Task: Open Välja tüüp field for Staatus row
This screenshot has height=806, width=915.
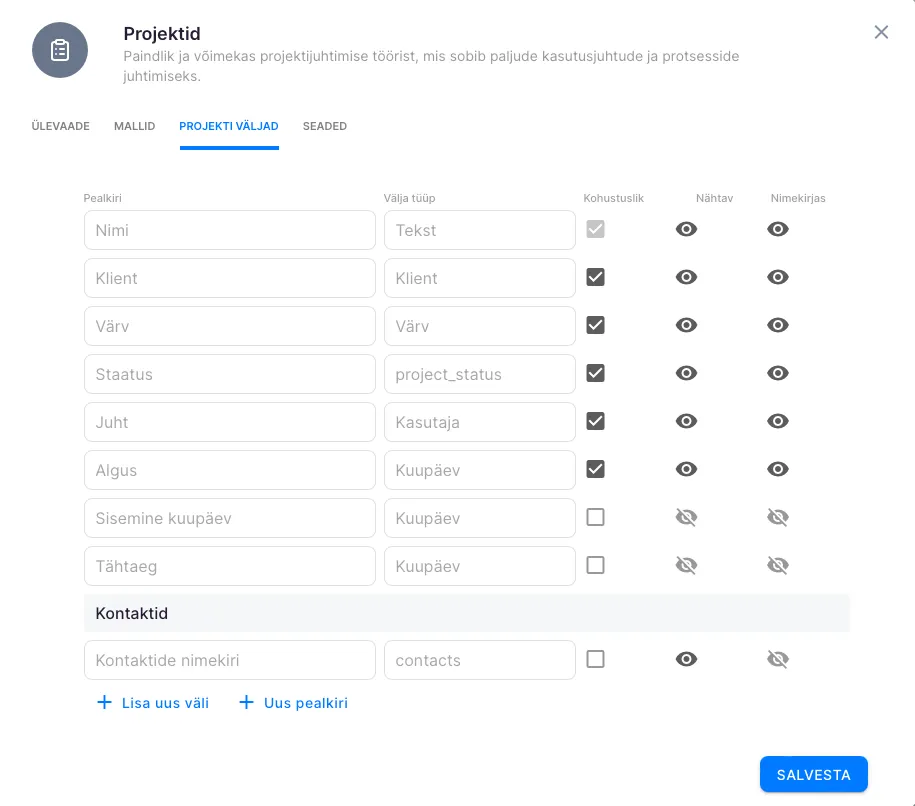Action: point(479,374)
